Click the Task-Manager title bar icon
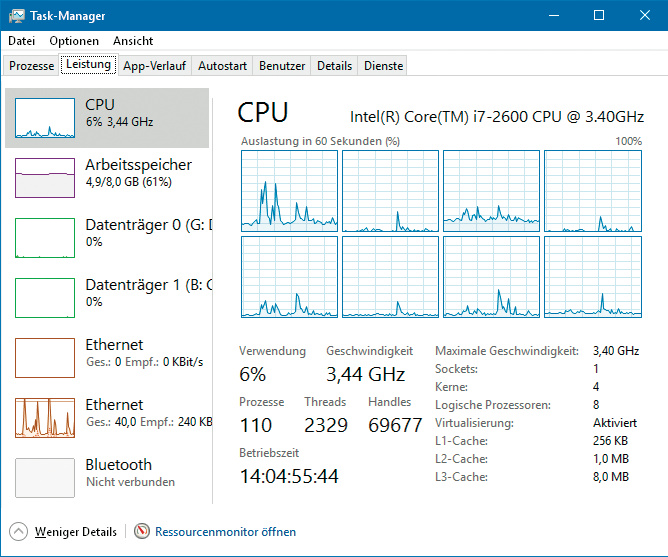The height and width of the screenshot is (557, 668). (17, 16)
